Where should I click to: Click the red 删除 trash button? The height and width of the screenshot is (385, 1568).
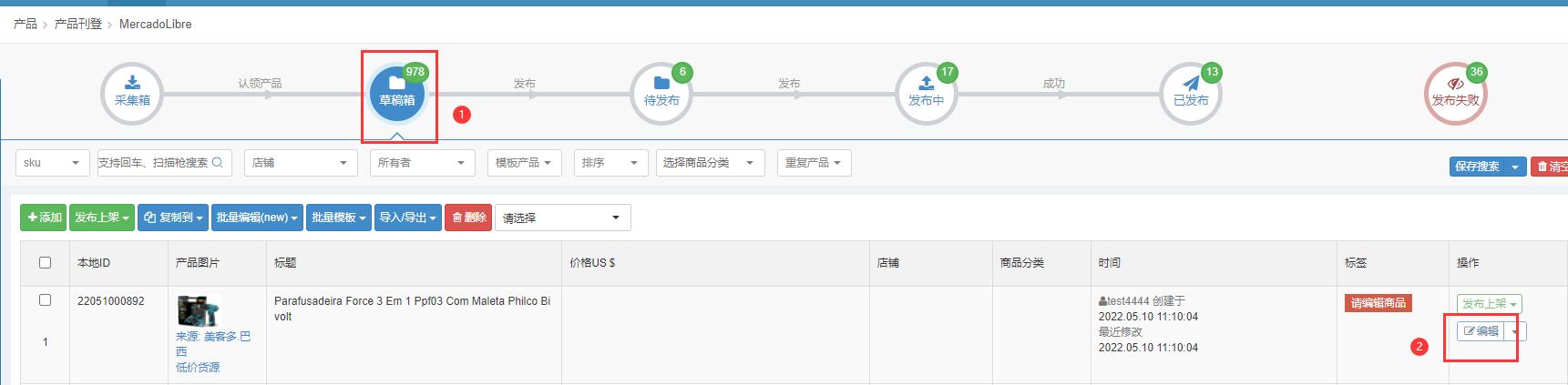tap(468, 218)
